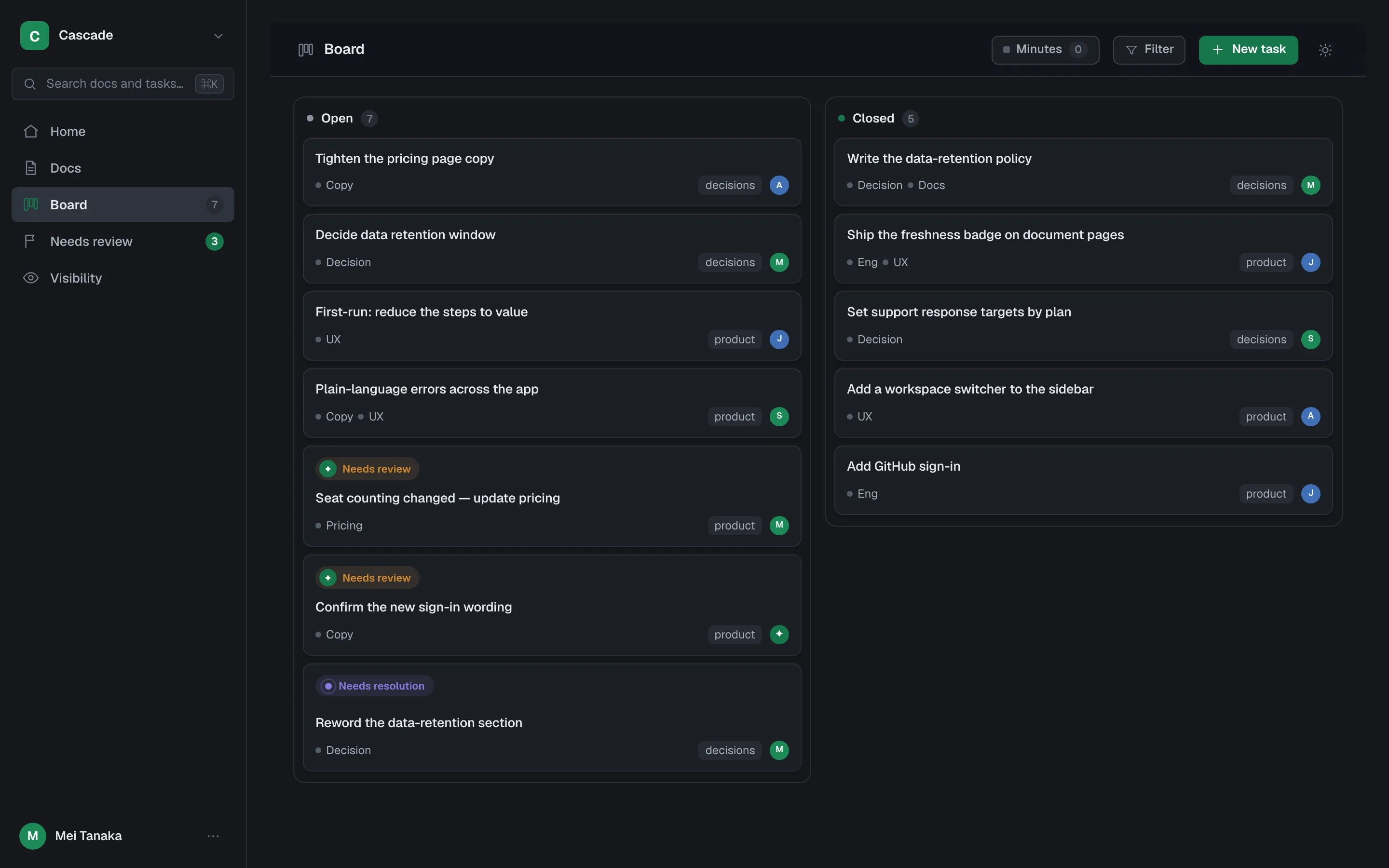This screenshot has height=868, width=1389.
Task: Open First-run: reduce the steps to value card
Action: click(x=552, y=325)
